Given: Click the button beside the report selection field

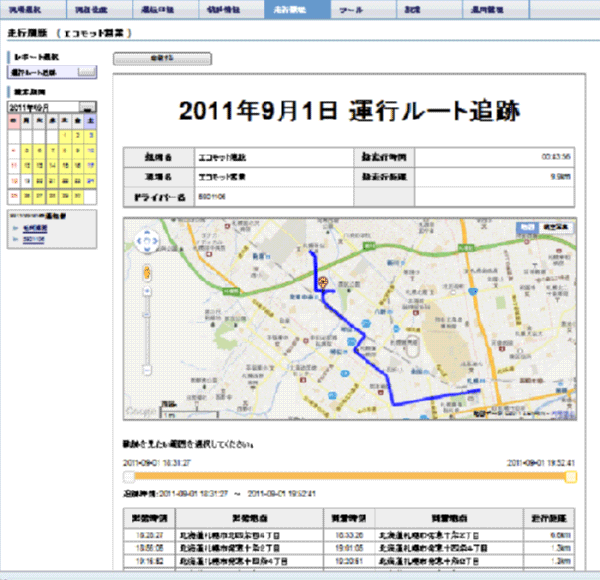Looking at the screenshot, I should tap(87, 73).
